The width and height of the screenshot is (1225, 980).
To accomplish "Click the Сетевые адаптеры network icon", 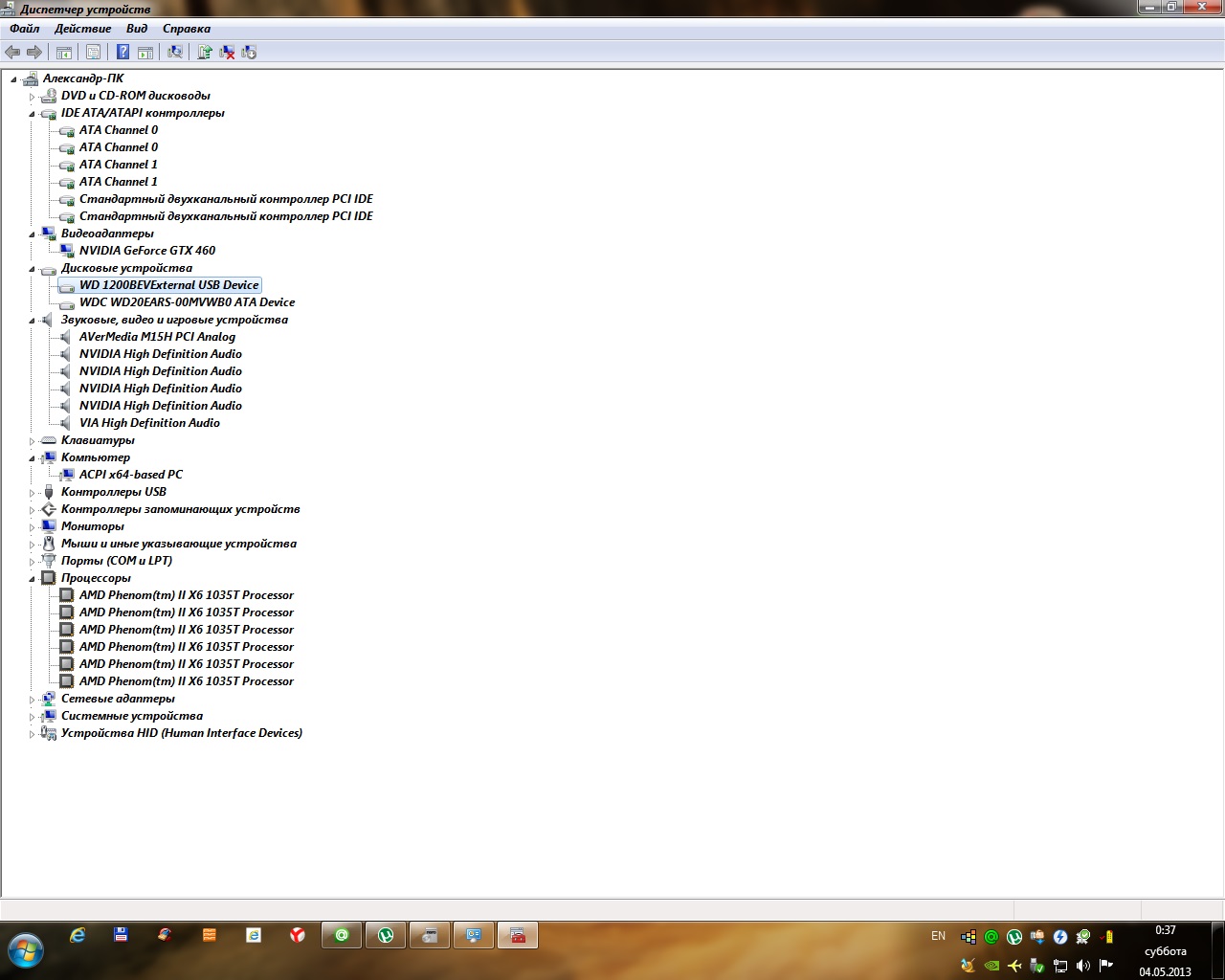I will pyautogui.click(x=49, y=699).
